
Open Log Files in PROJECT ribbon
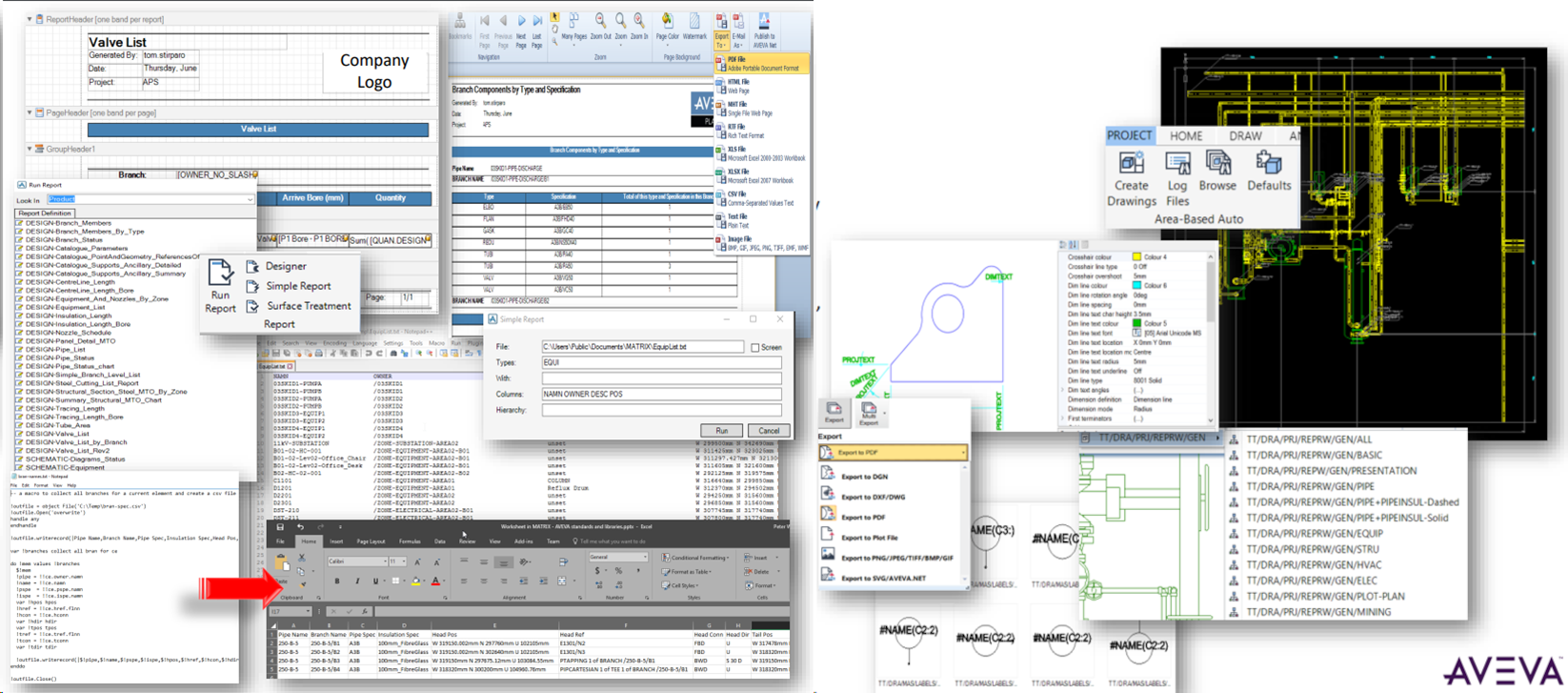(1177, 178)
